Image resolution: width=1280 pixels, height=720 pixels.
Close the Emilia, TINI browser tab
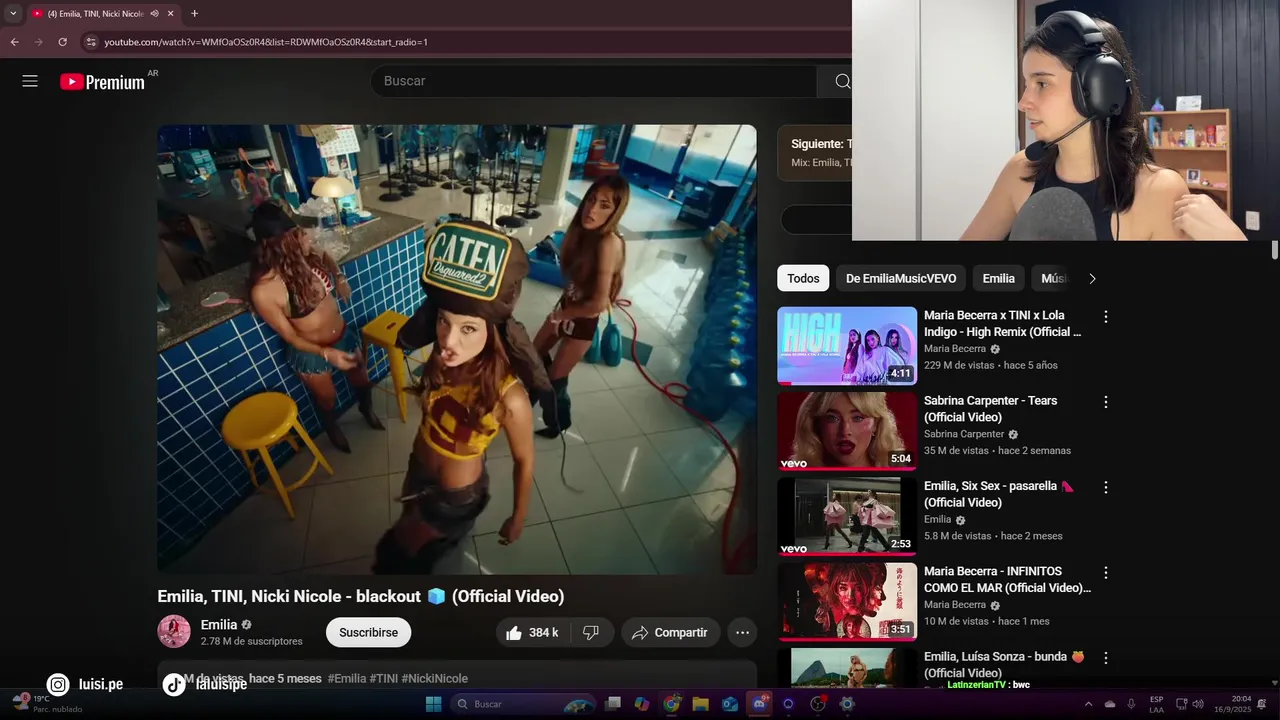point(170,14)
